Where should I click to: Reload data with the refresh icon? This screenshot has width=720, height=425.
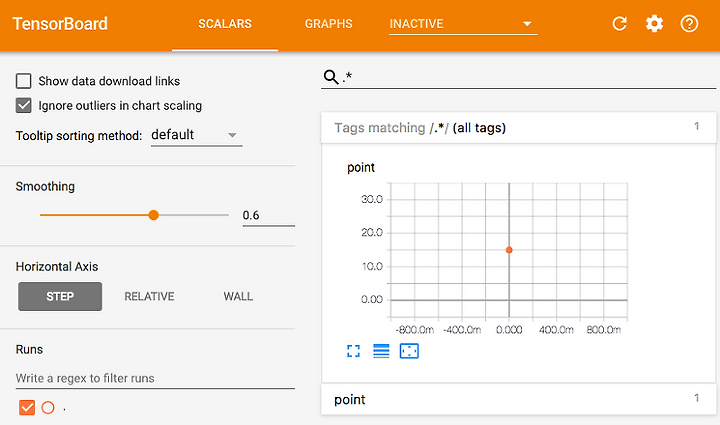[x=619, y=23]
